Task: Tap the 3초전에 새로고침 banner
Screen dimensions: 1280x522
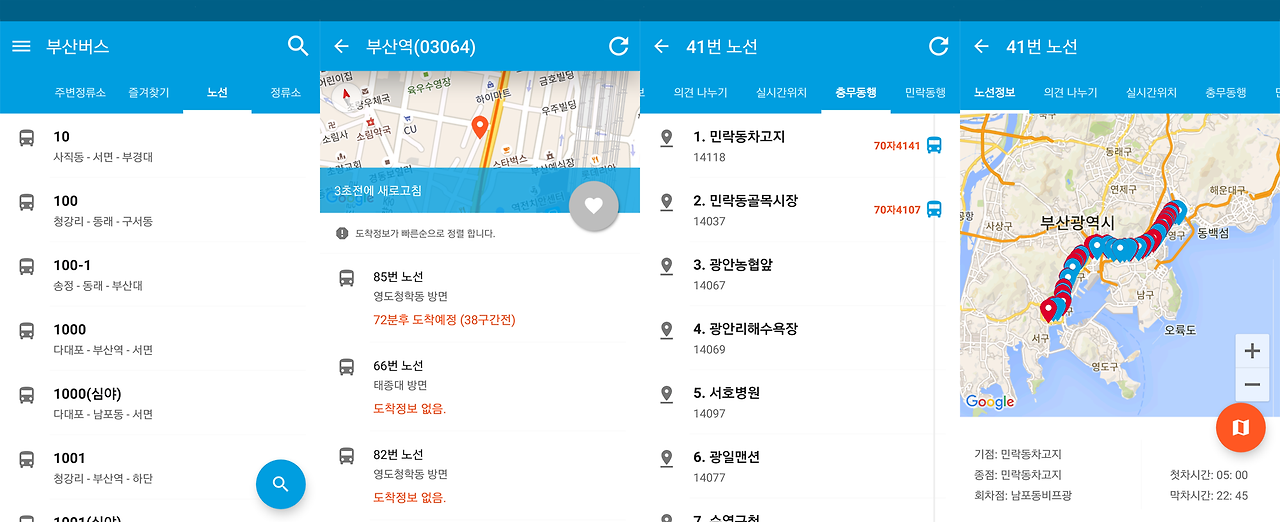Action: (480, 190)
